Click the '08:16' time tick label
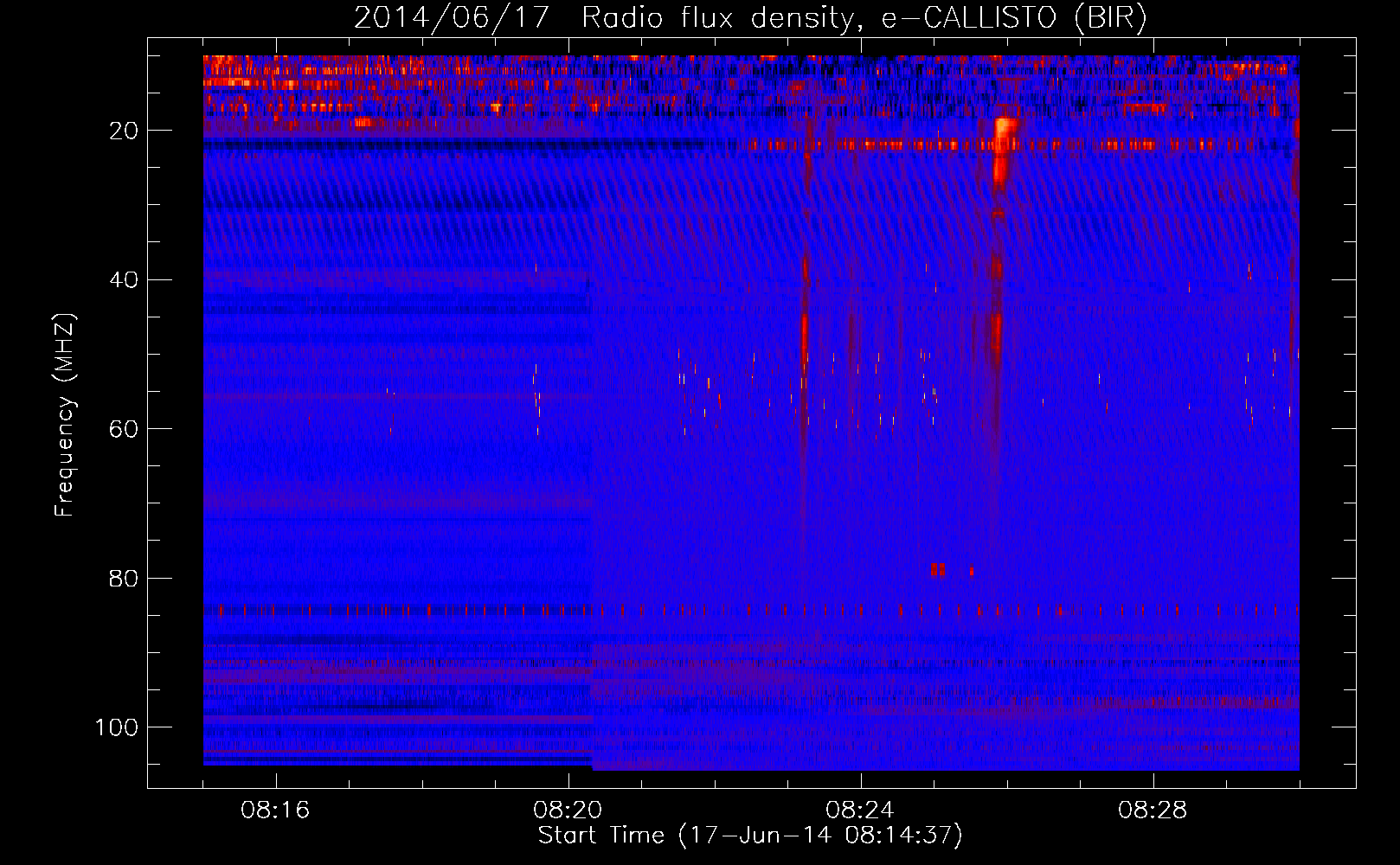This screenshot has width=1400, height=865. click(275, 811)
